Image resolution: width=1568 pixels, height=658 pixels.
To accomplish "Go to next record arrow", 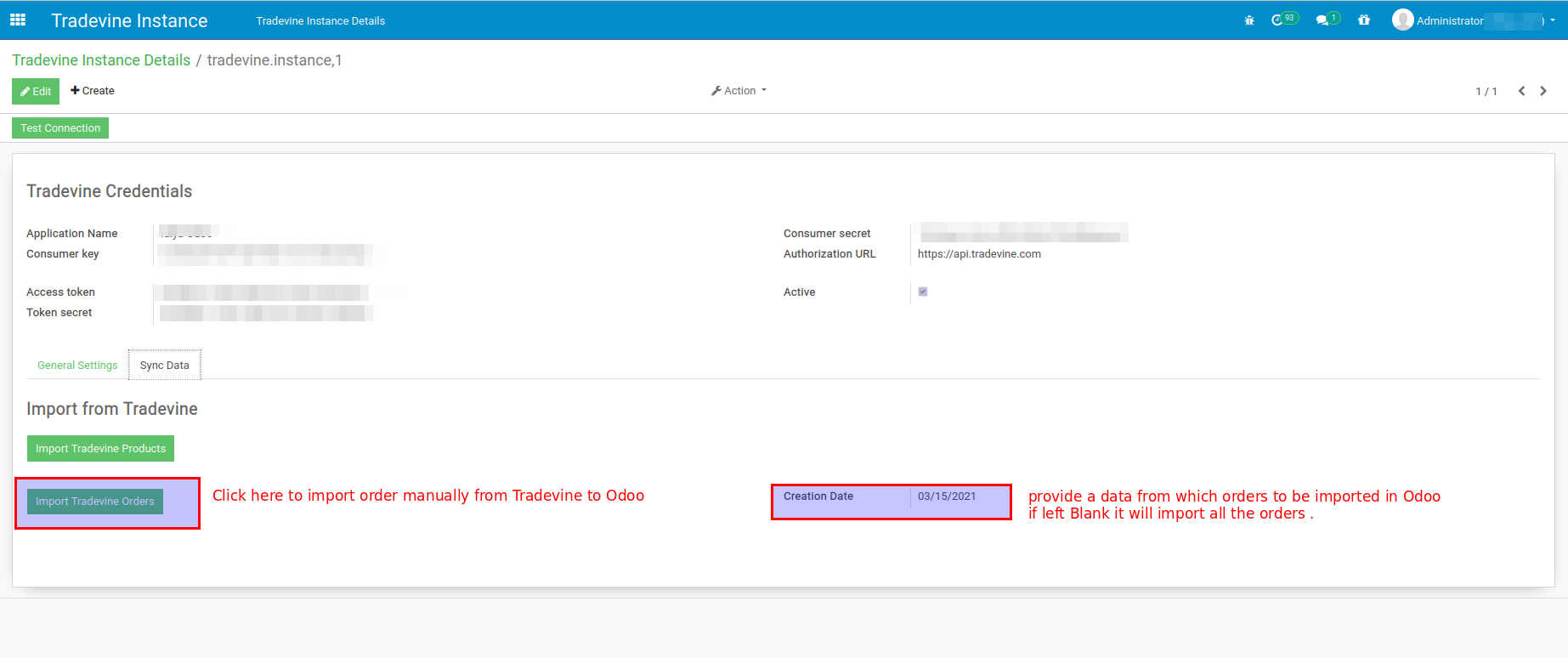I will coord(1543,91).
